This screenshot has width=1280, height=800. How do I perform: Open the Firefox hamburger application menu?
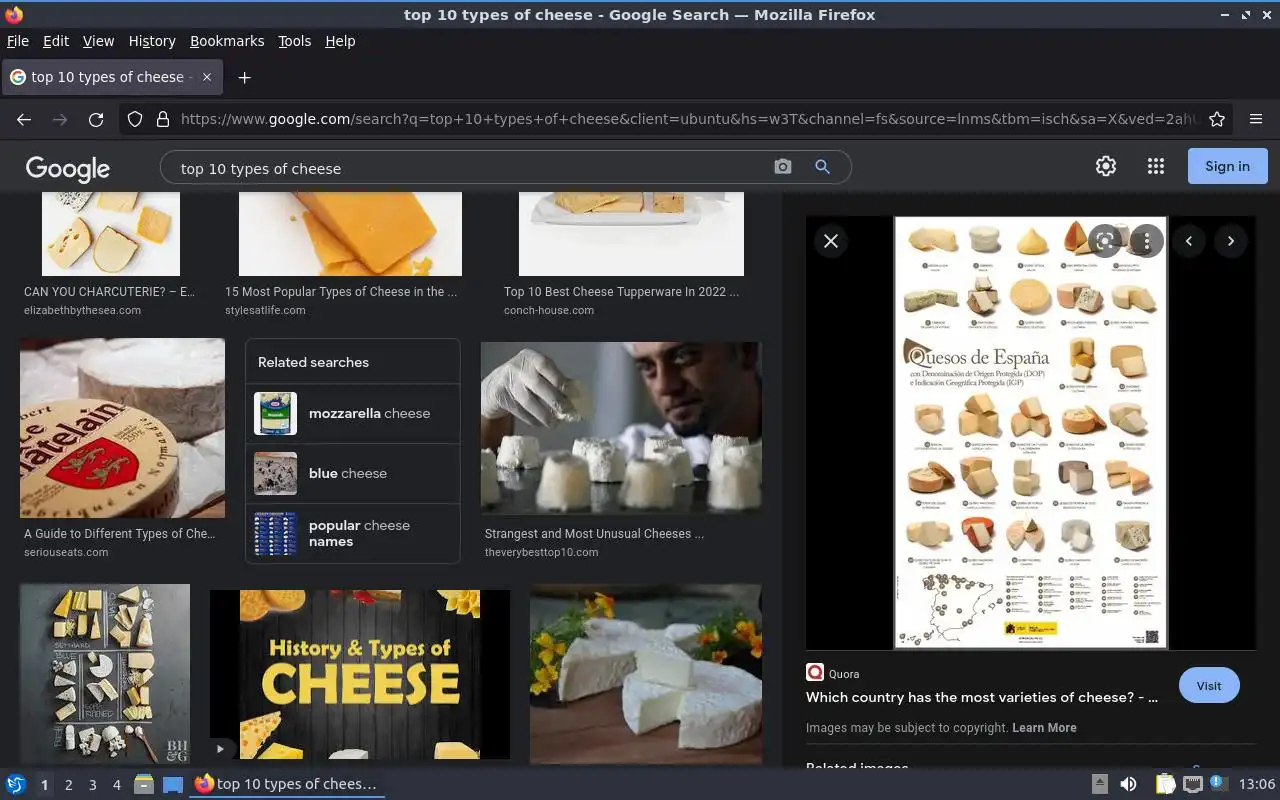click(x=1256, y=119)
